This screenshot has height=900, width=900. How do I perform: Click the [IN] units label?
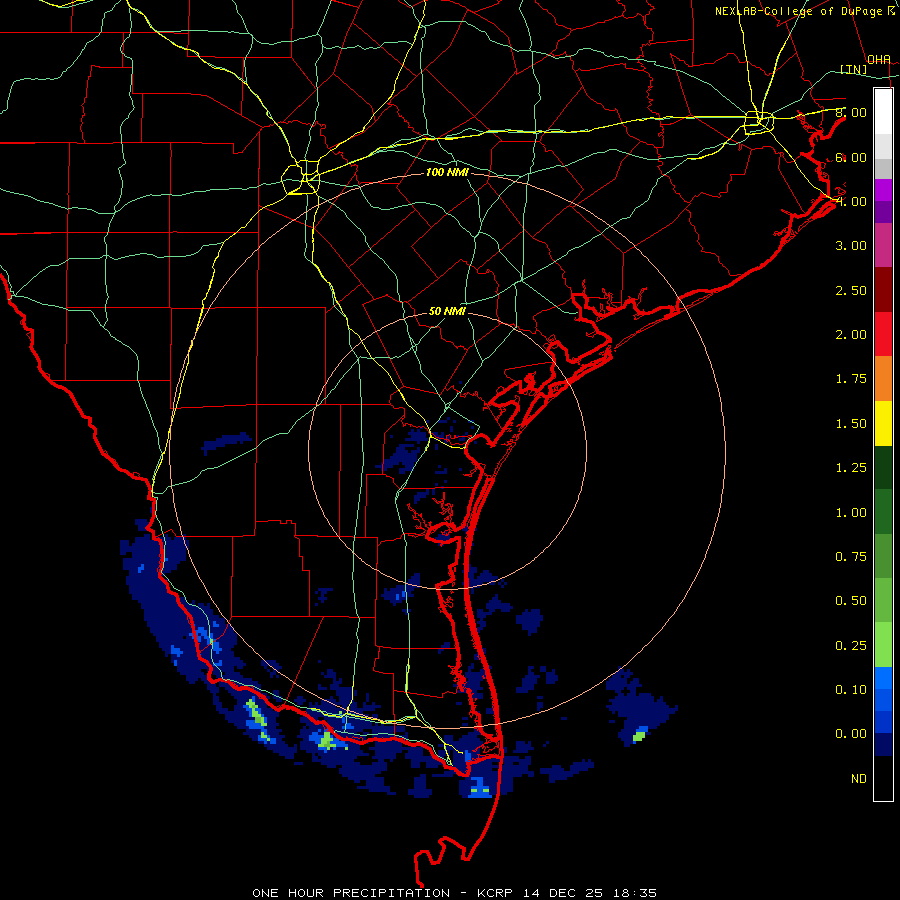tap(854, 69)
